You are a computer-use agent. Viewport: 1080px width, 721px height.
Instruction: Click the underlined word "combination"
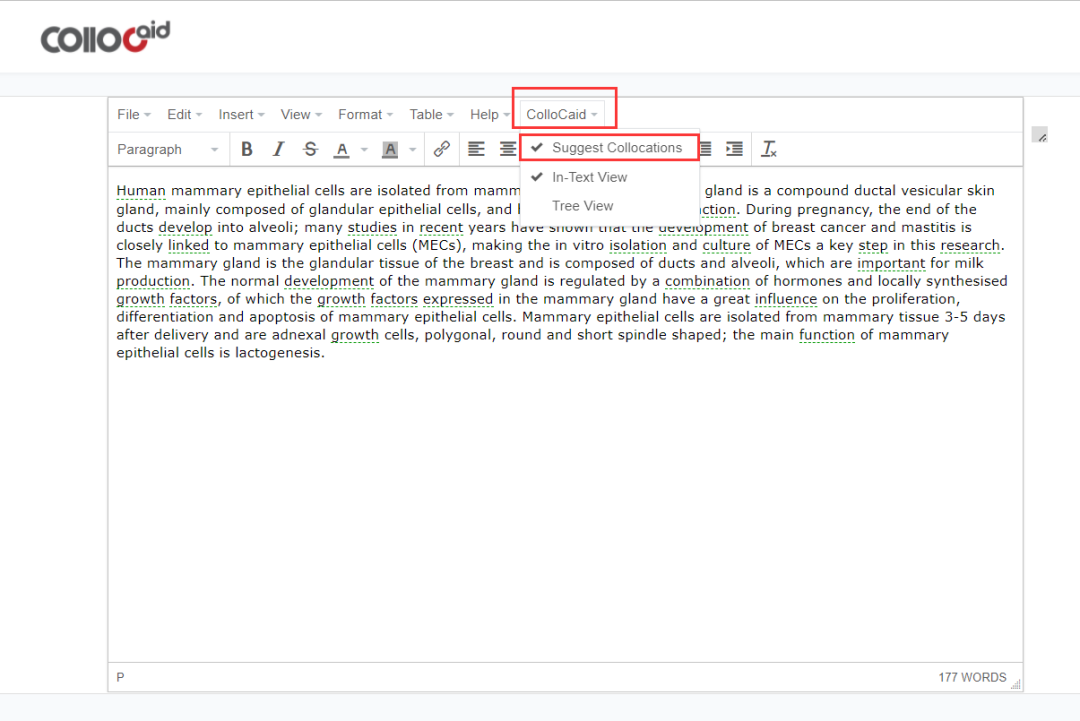[x=707, y=282]
